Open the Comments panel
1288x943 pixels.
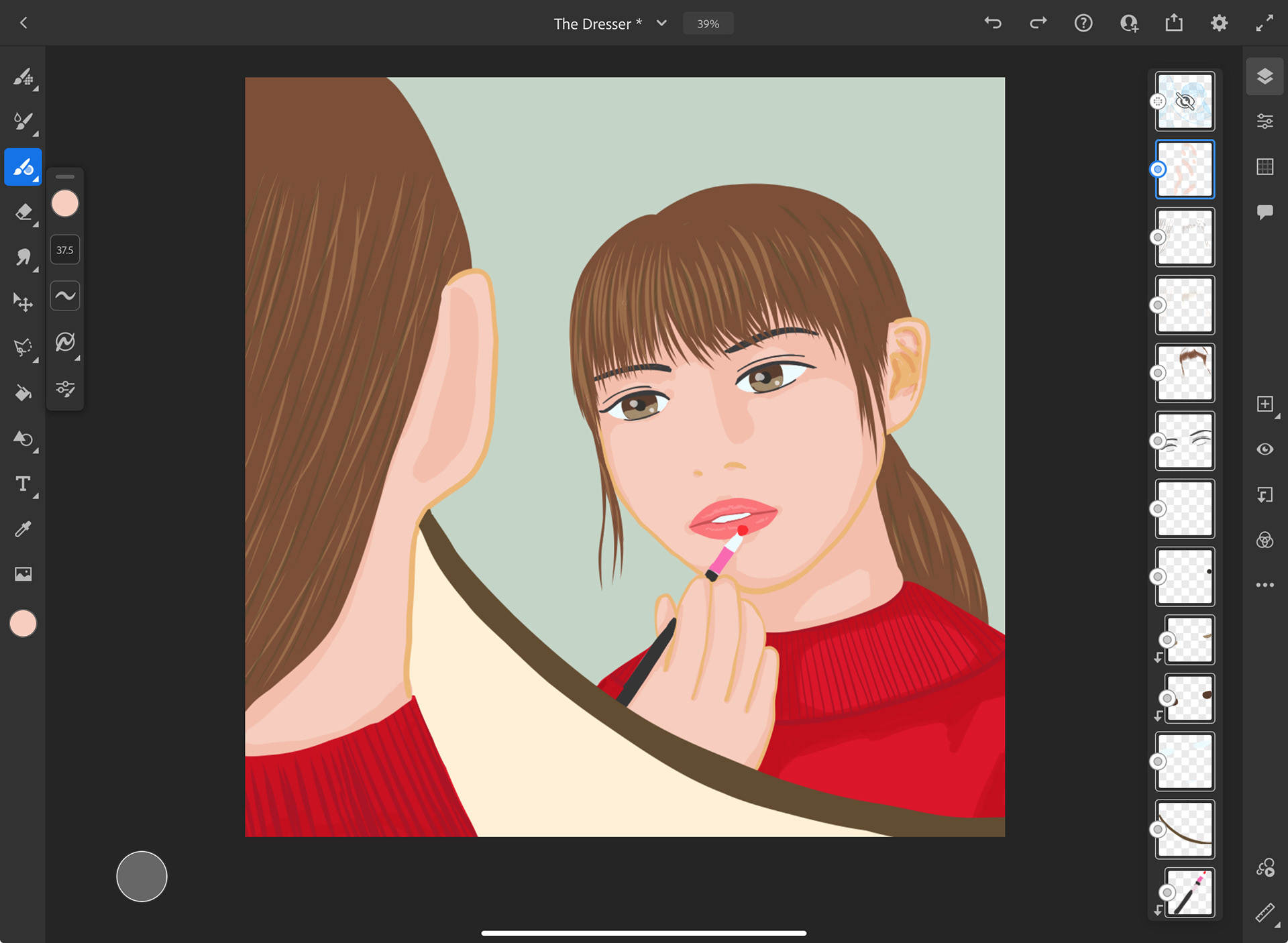tap(1265, 212)
